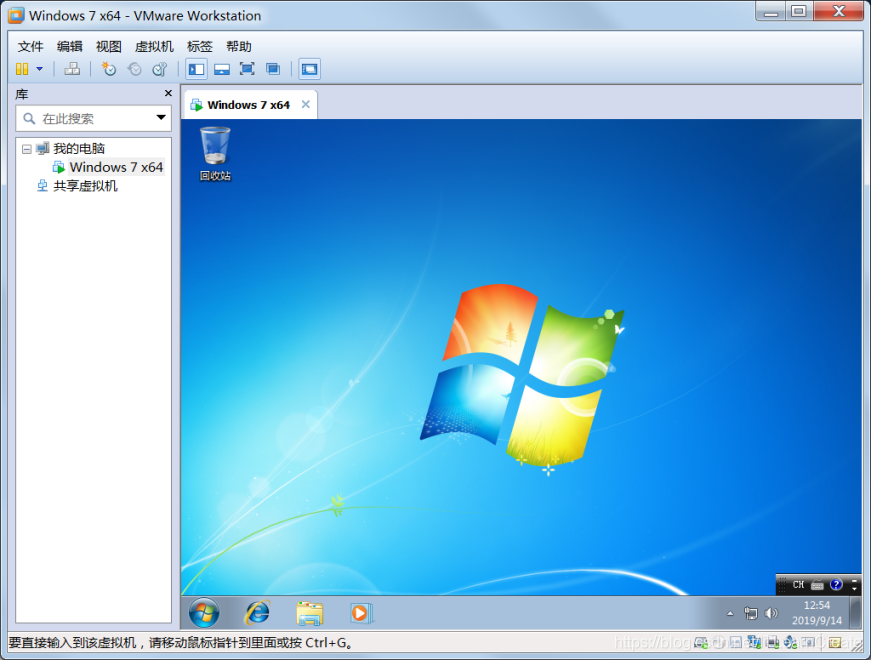Close the Windows 7 x64 tab
This screenshot has height=661, width=872.
click(x=306, y=105)
